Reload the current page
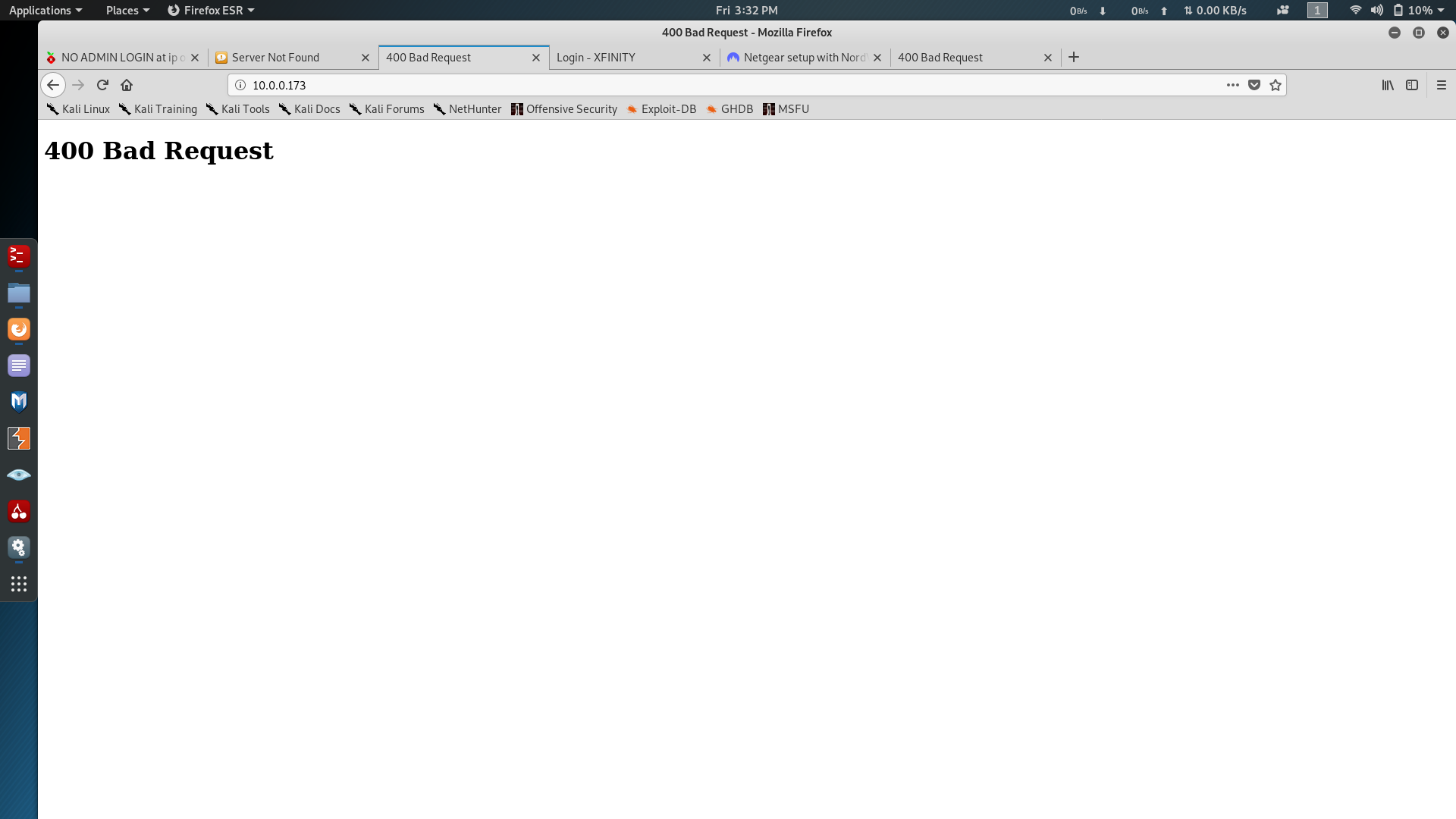Viewport: 1456px width, 819px height. point(102,85)
